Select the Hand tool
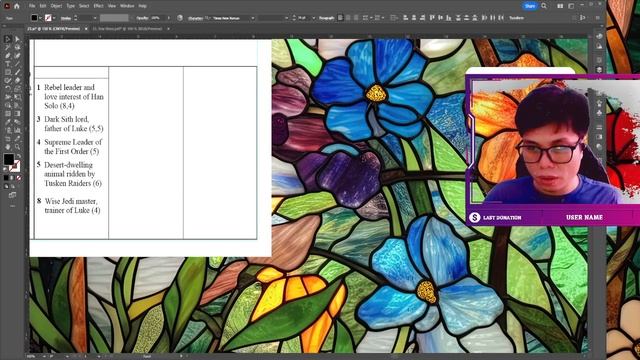This screenshot has width=640, height=360. point(7,147)
